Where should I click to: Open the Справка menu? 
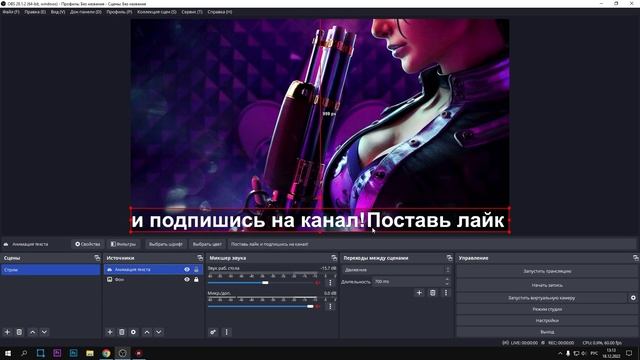220,12
